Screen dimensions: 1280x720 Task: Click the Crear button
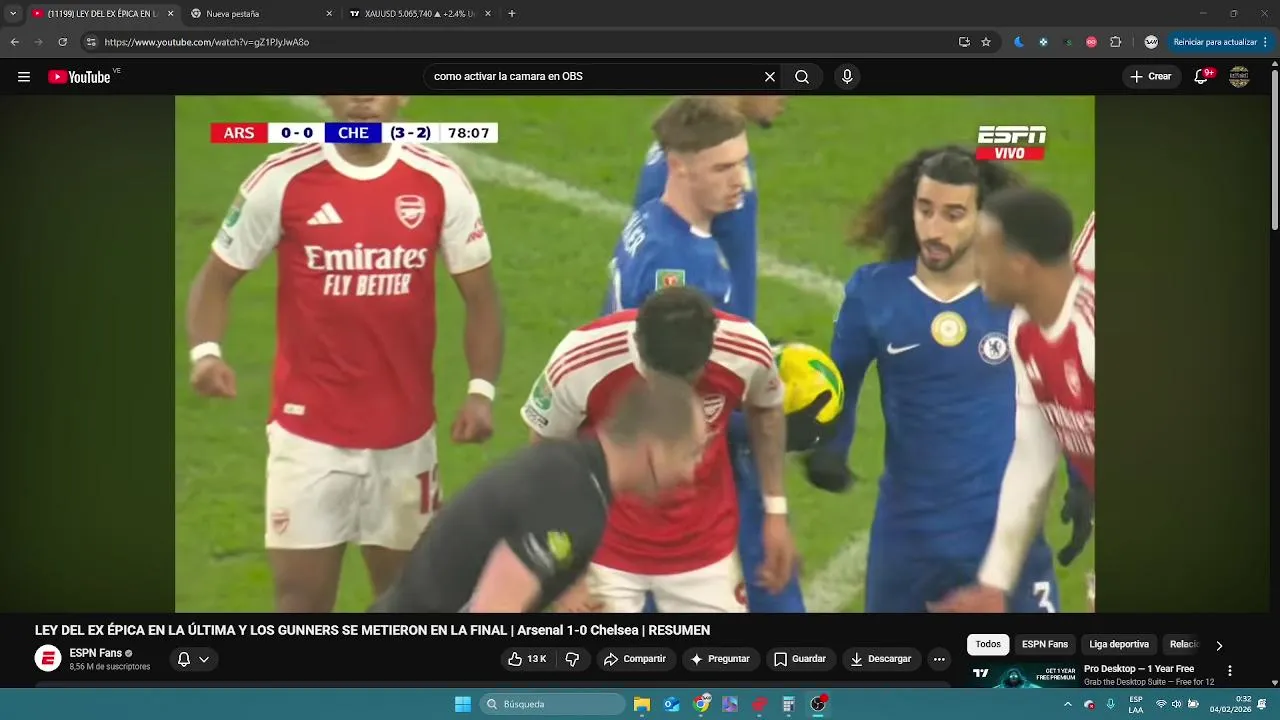pyautogui.click(x=1151, y=77)
